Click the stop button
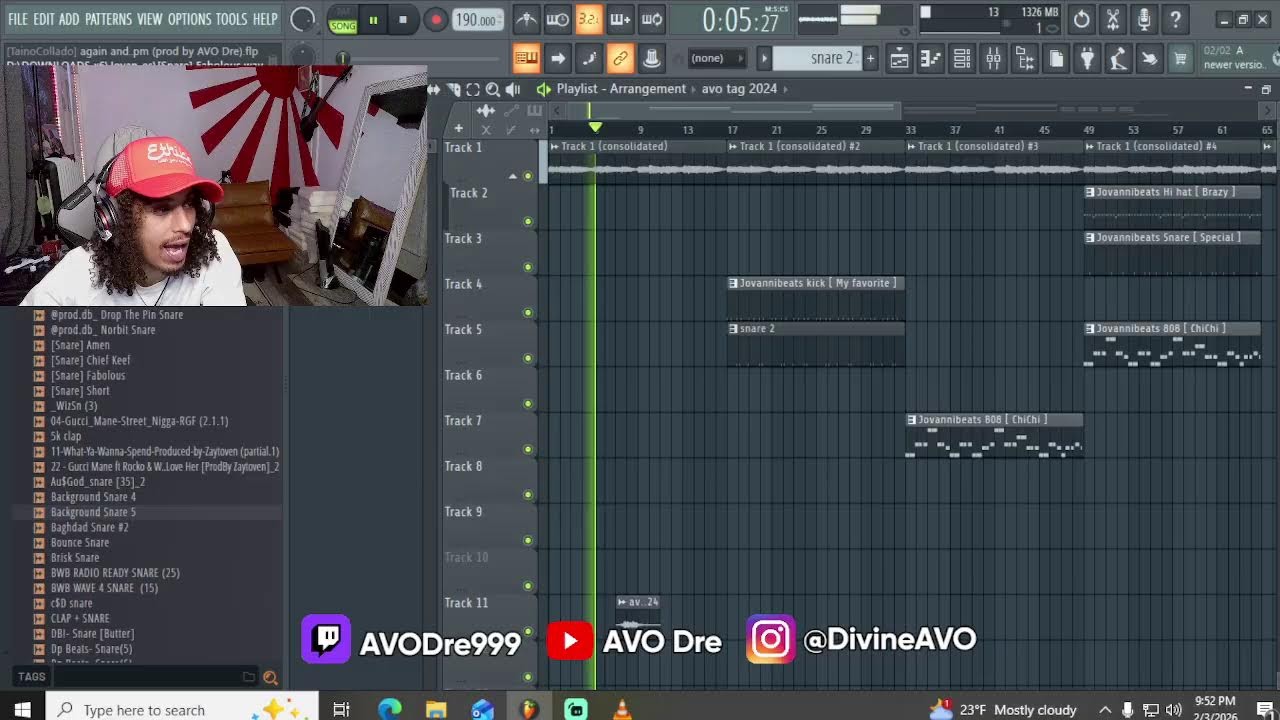 [x=403, y=19]
